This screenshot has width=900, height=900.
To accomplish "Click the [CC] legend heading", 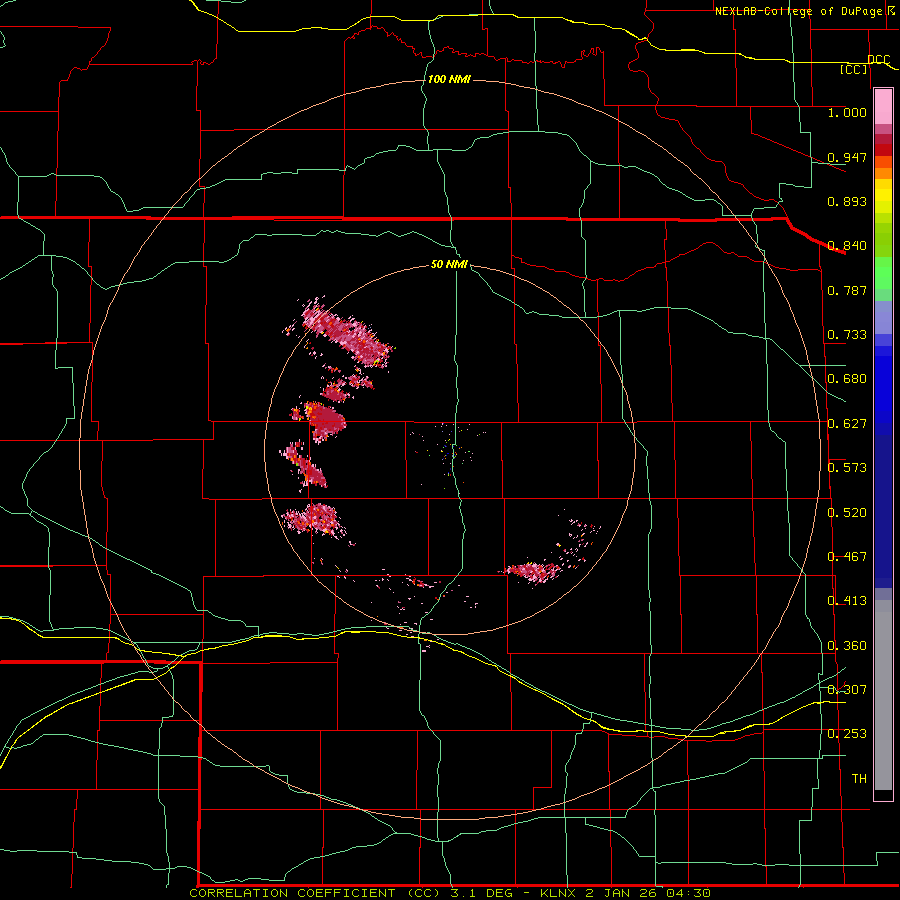I will coord(854,69).
